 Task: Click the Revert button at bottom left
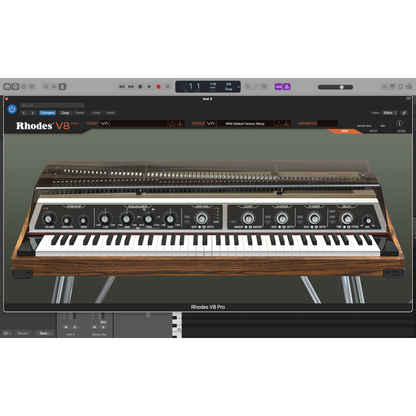(x=23, y=333)
